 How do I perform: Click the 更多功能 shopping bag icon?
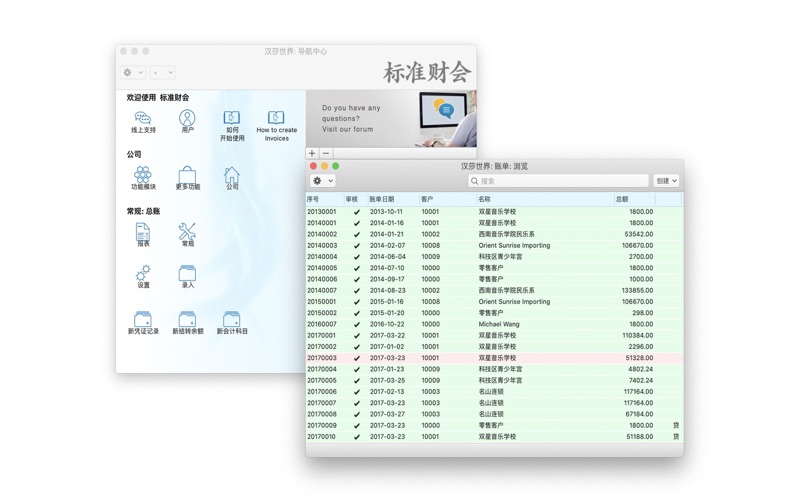coord(187,176)
